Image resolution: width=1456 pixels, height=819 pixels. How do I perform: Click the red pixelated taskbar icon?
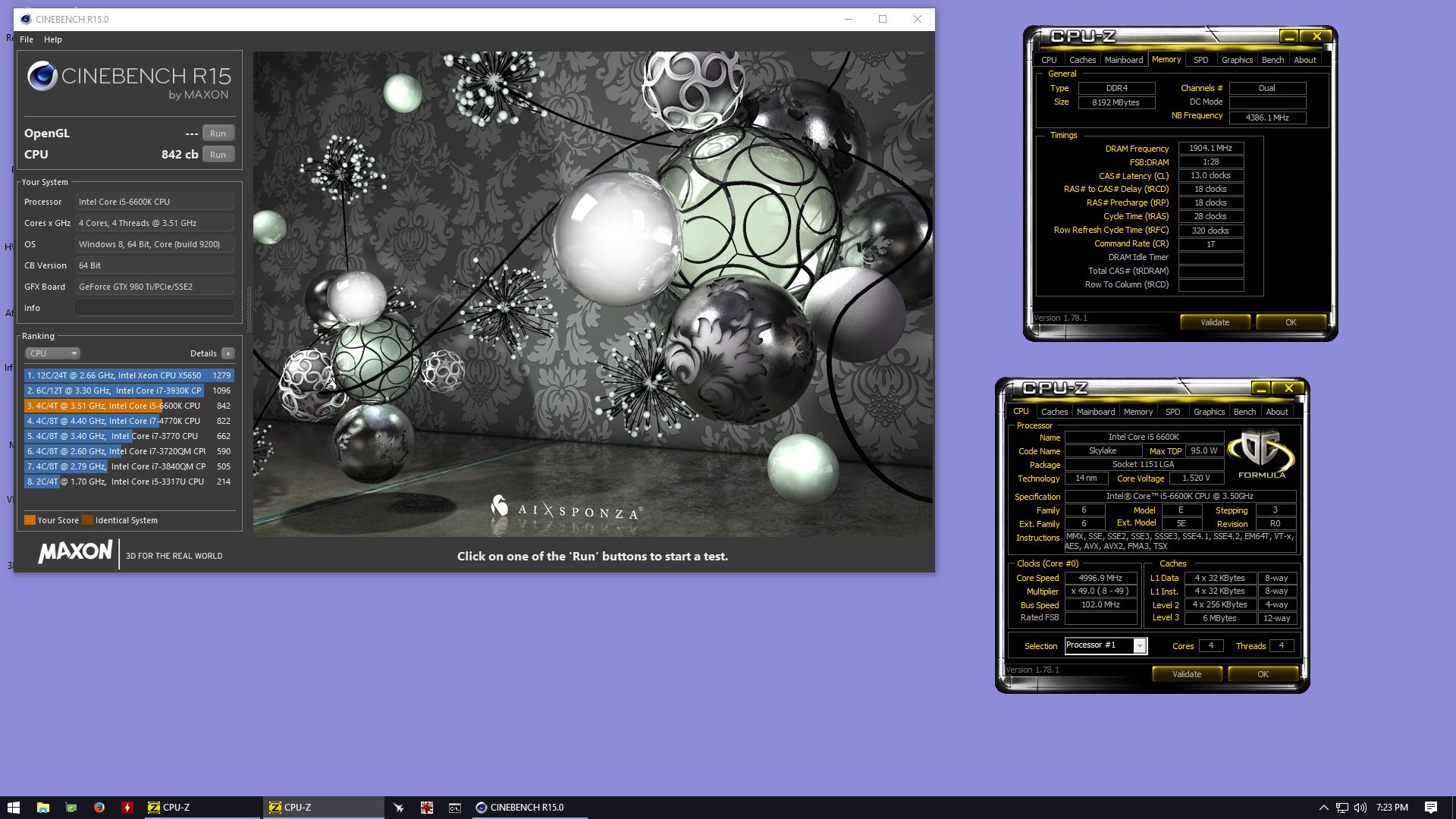point(427,808)
